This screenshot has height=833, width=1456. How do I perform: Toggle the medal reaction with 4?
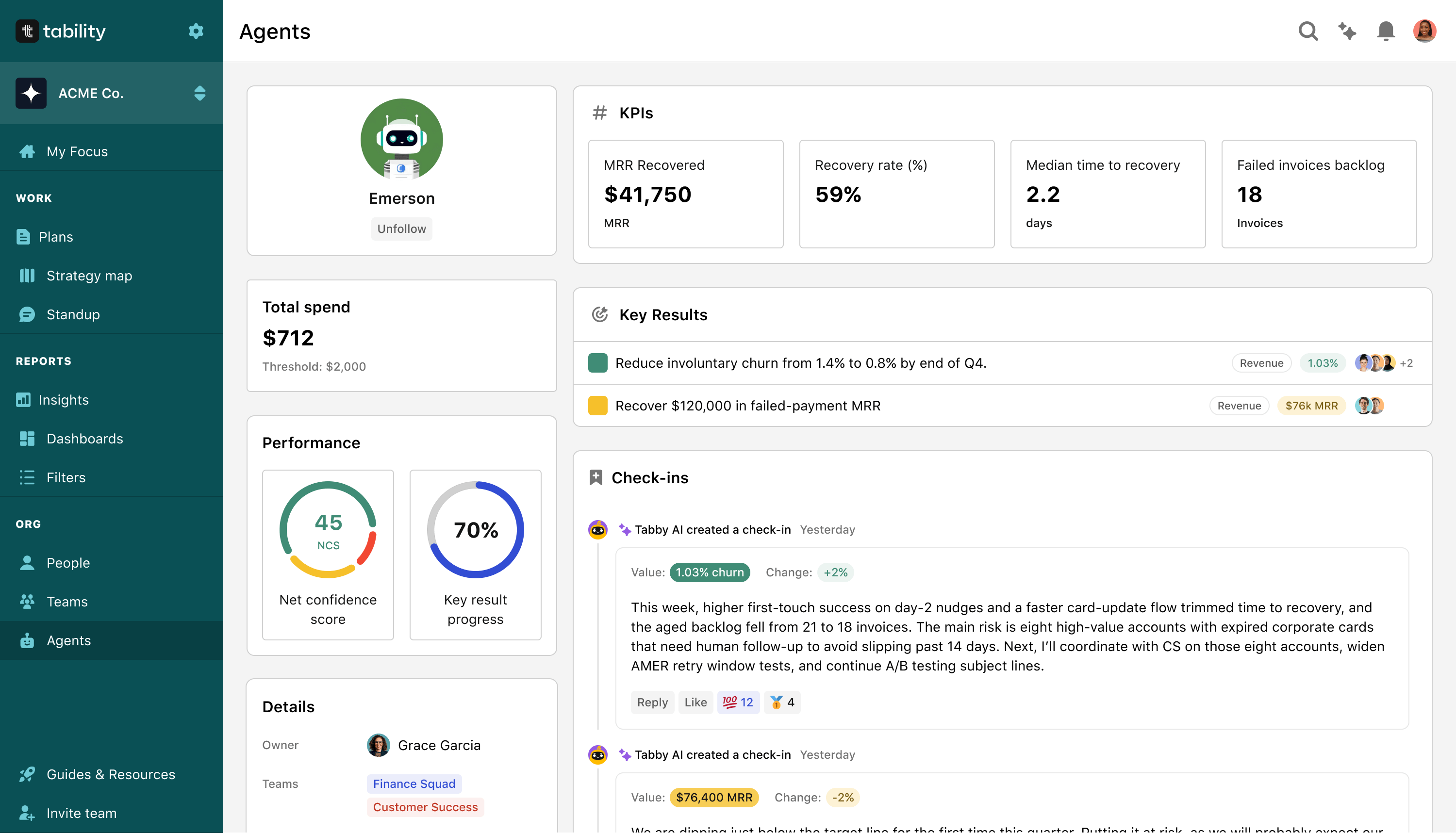(x=782, y=702)
